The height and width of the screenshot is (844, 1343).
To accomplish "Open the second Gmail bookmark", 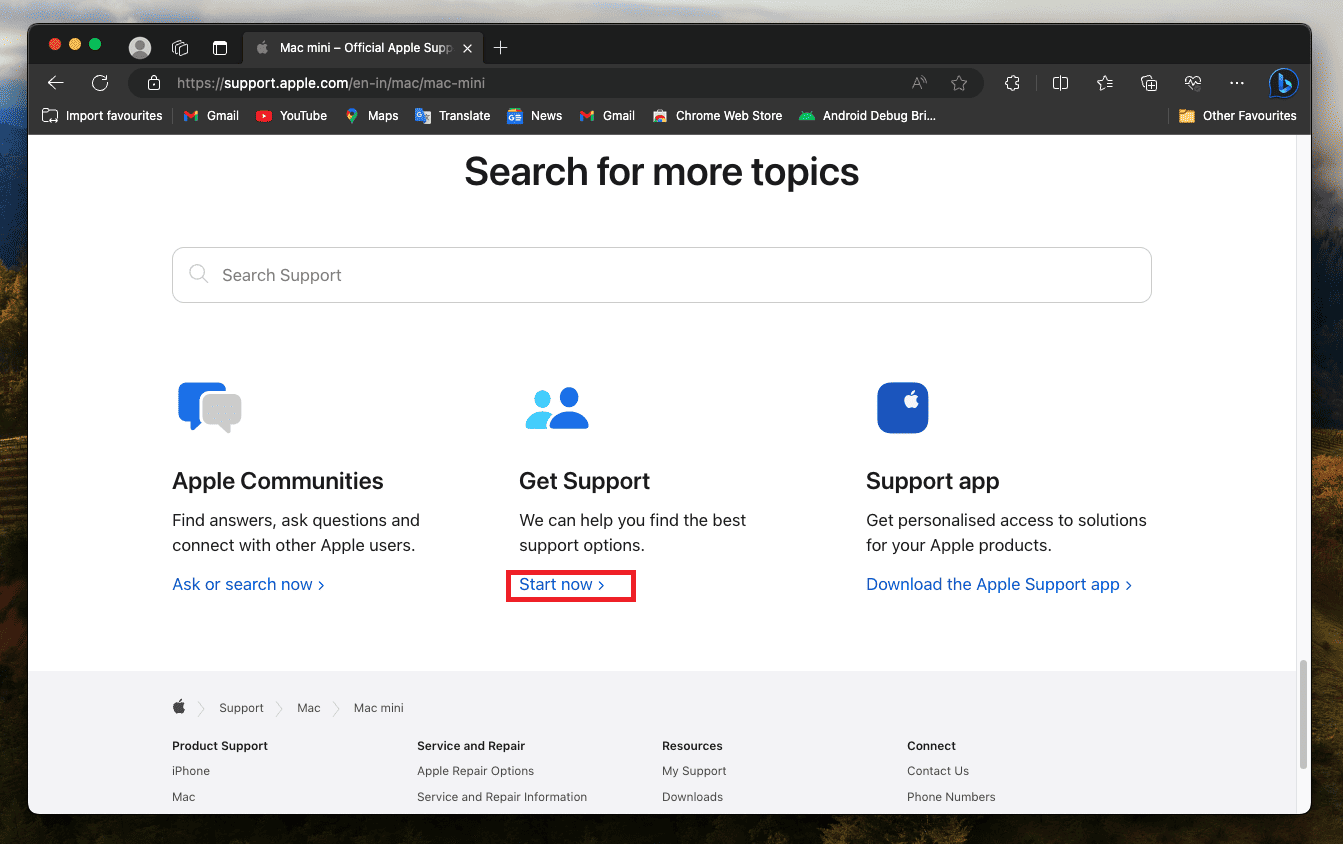I will [607, 116].
